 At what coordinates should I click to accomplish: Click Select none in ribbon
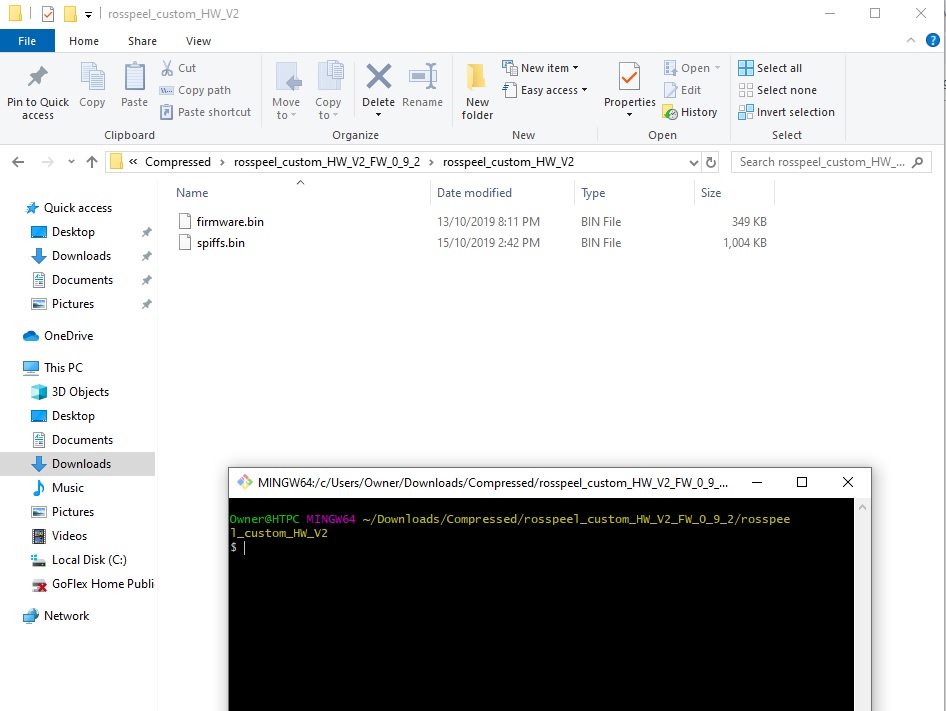point(777,90)
